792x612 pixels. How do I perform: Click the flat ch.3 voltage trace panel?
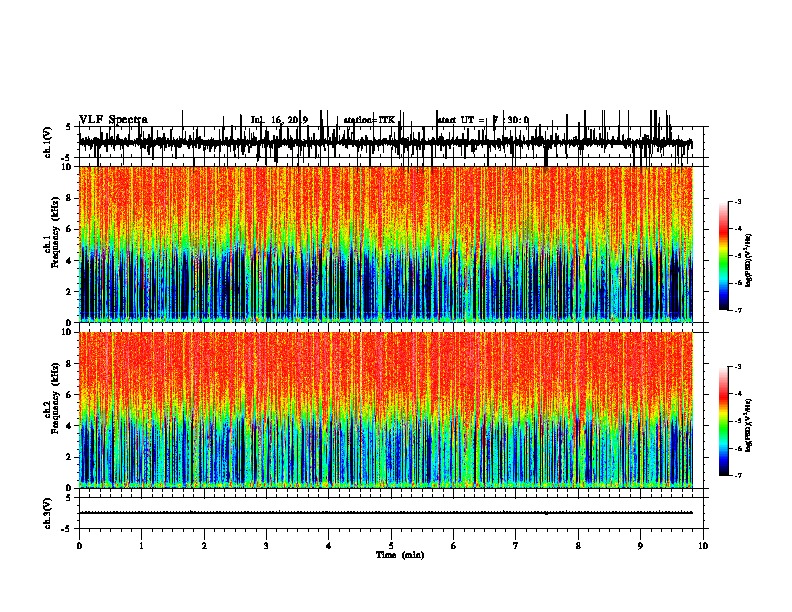point(391,513)
